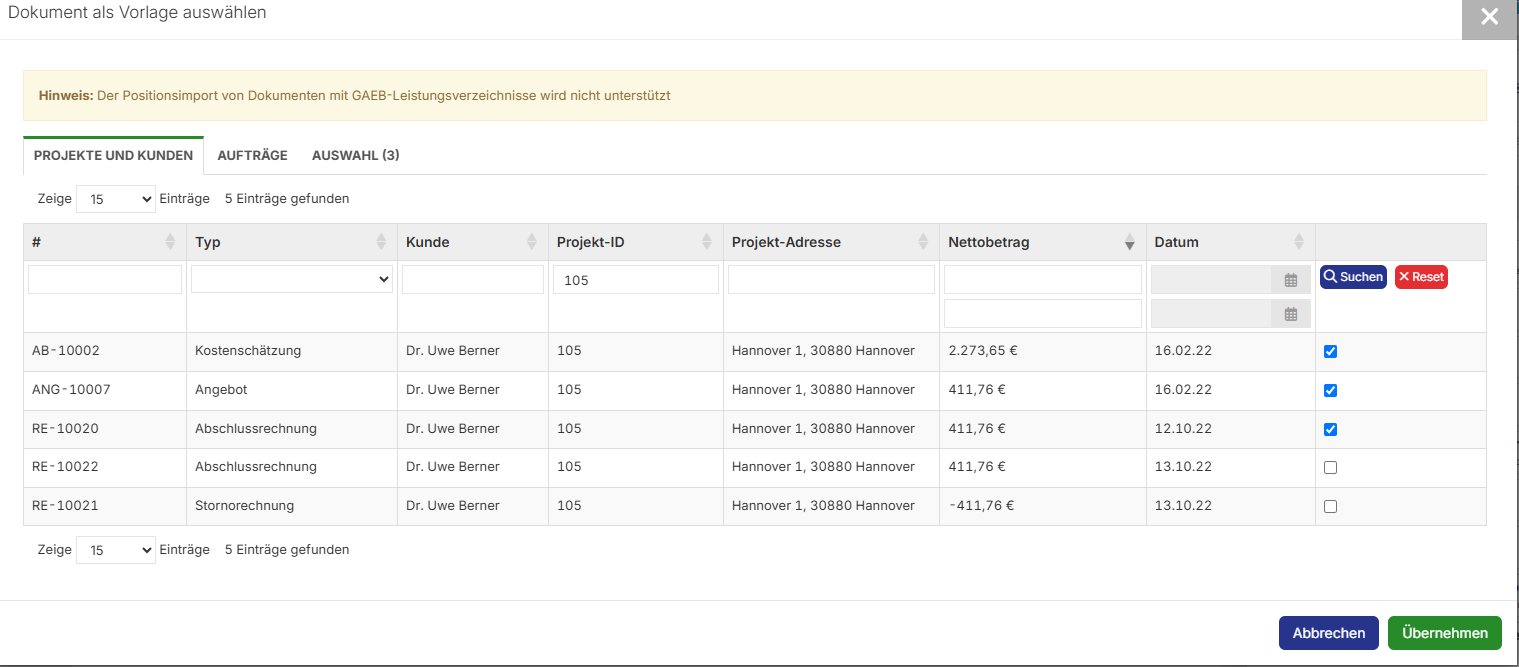The height and width of the screenshot is (667, 1519).
Task: Sort by Datum column arrows
Action: tap(1299, 242)
